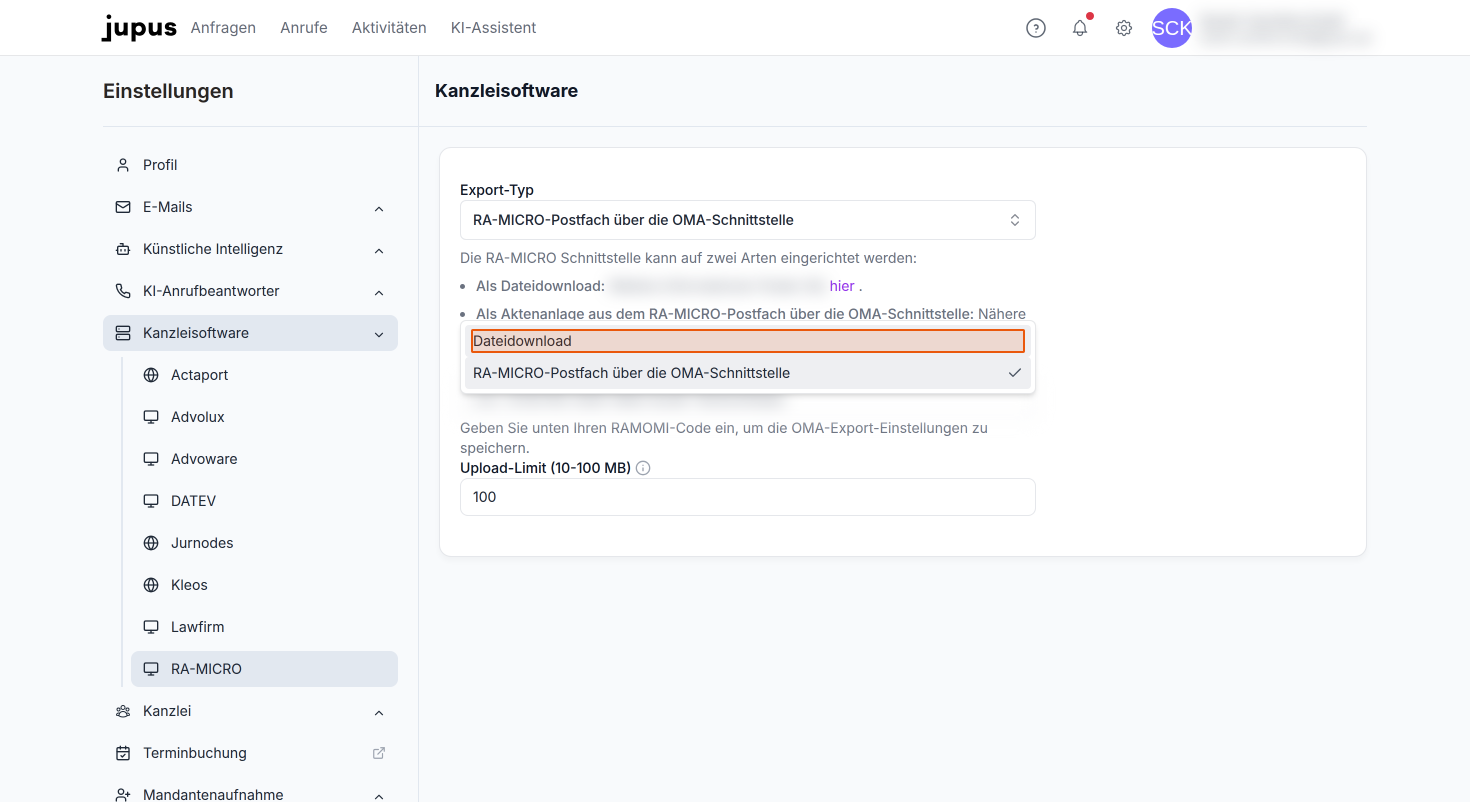Click the monitor icon beside Advolux
The width and height of the screenshot is (1470, 802).
click(x=151, y=417)
